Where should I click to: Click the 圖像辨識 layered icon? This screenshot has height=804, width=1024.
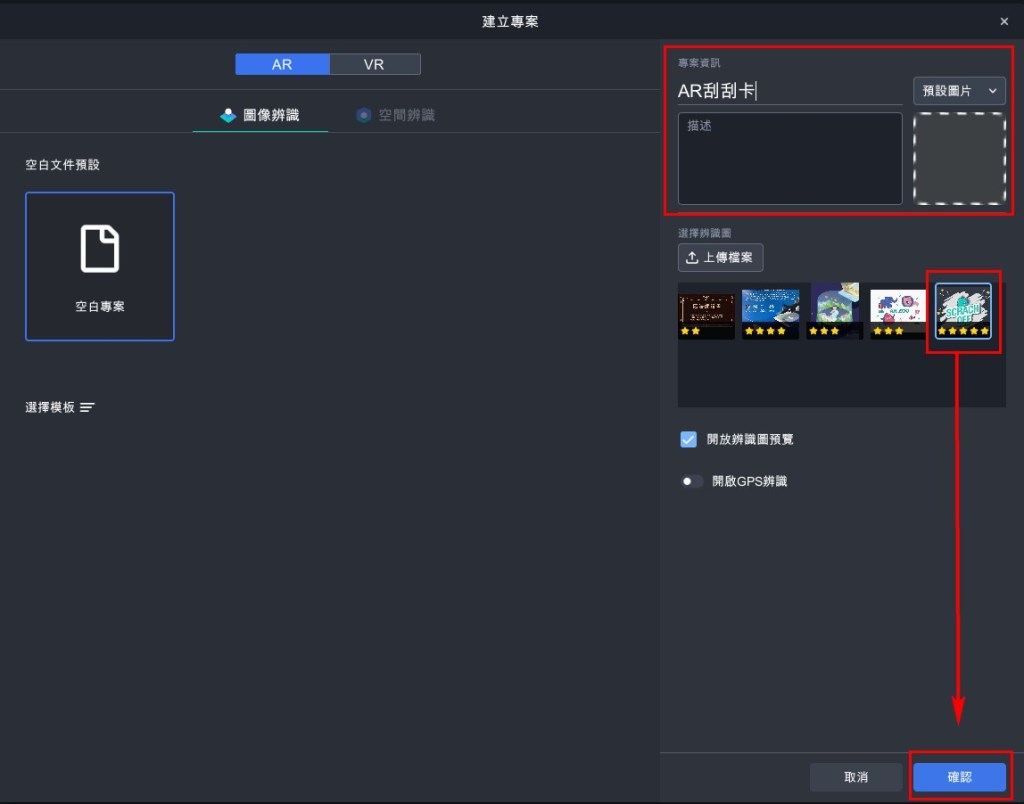[228, 115]
